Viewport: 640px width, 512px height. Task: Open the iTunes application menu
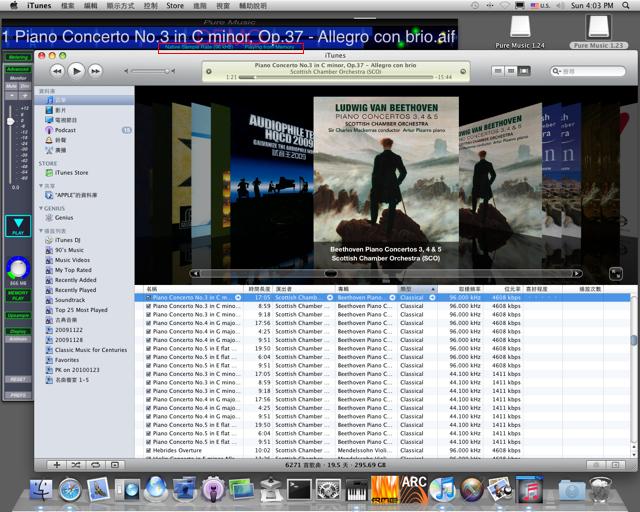(x=39, y=5)
